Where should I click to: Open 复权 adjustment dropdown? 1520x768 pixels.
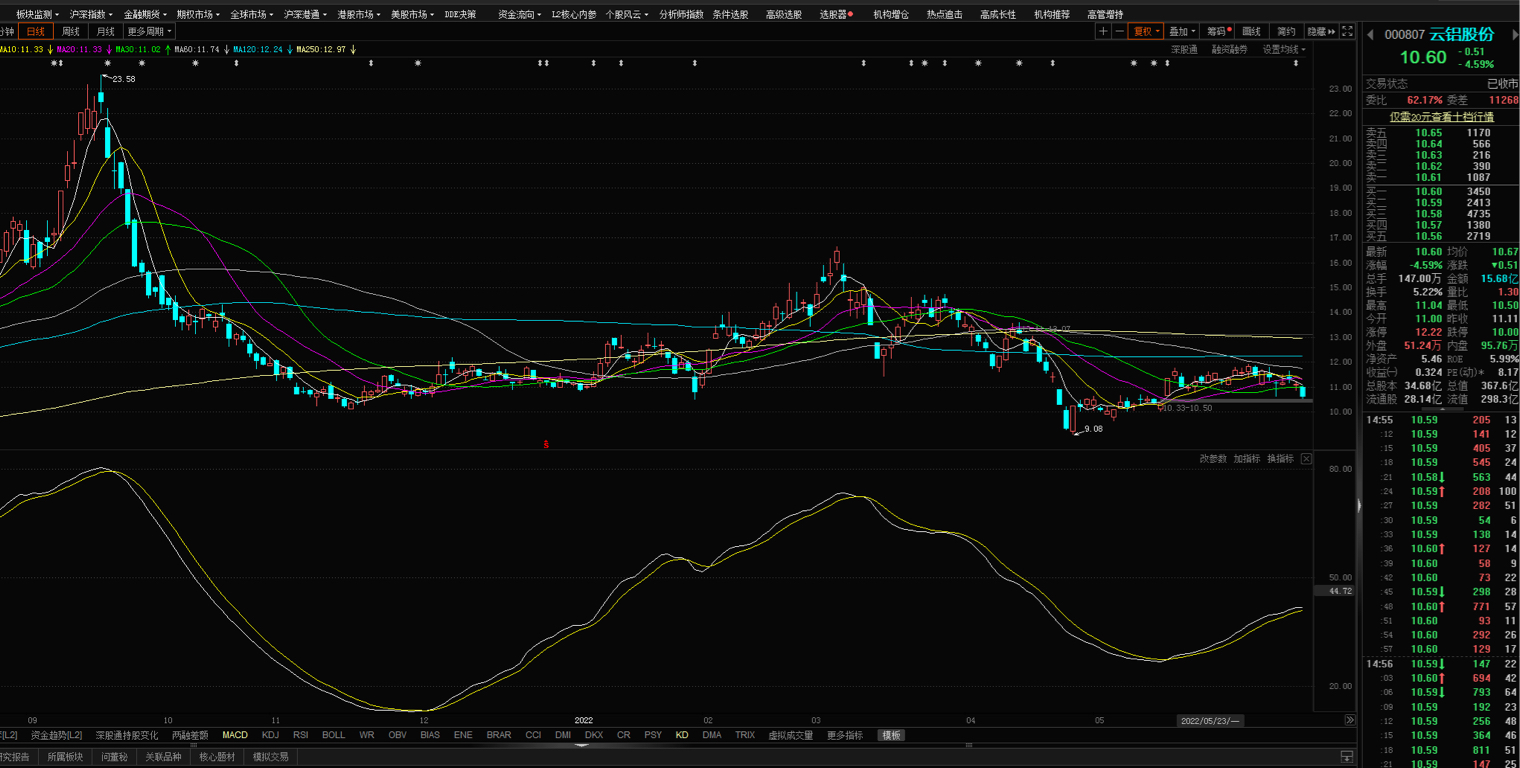pos(1146,31)
